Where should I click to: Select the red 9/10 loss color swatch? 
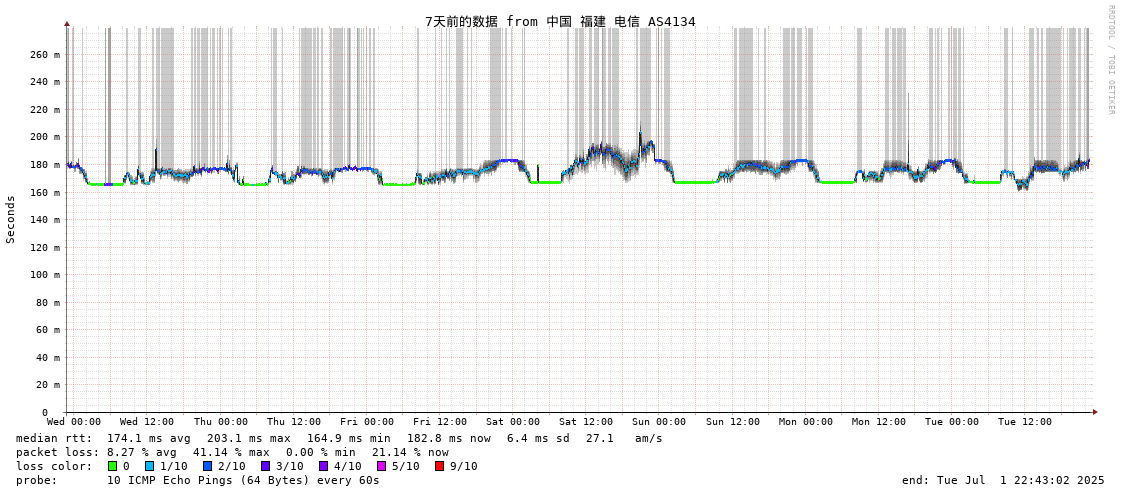439,466
